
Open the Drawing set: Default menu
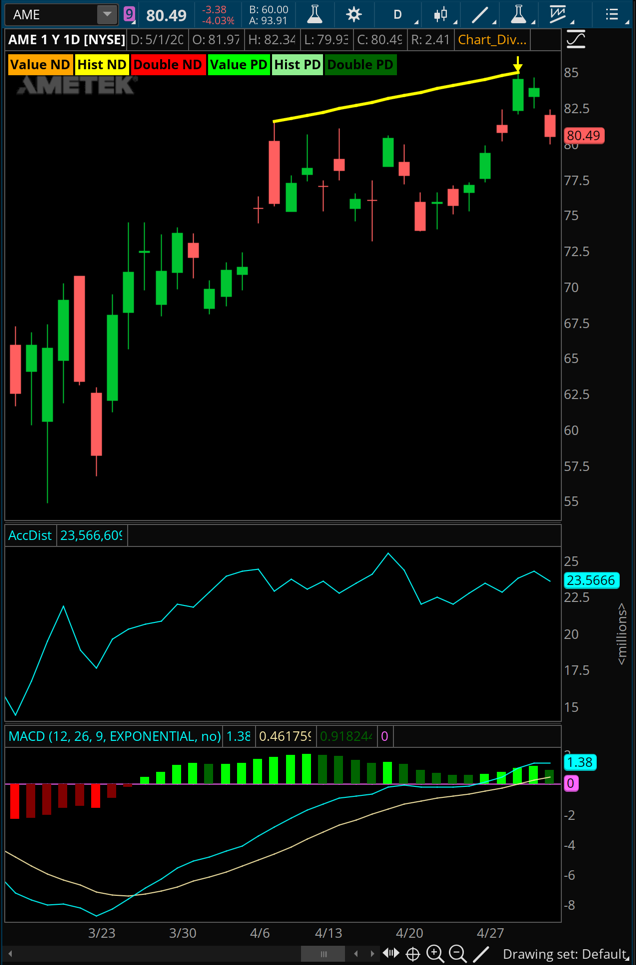(566, 955)
